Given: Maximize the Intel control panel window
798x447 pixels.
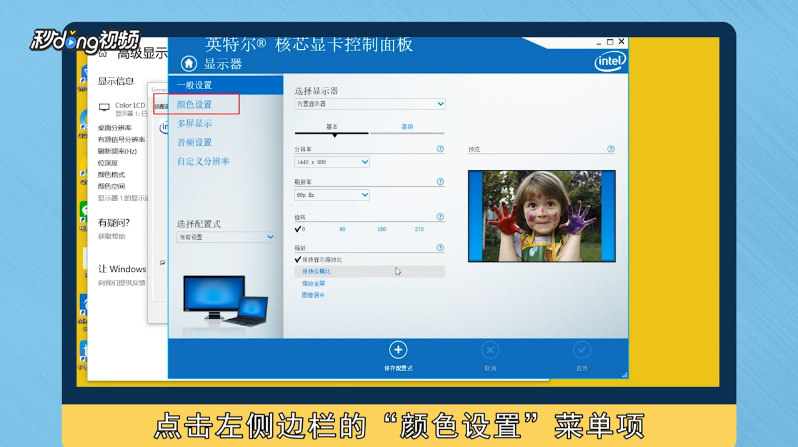Looking at the screenshot, I should coord(610,42).
